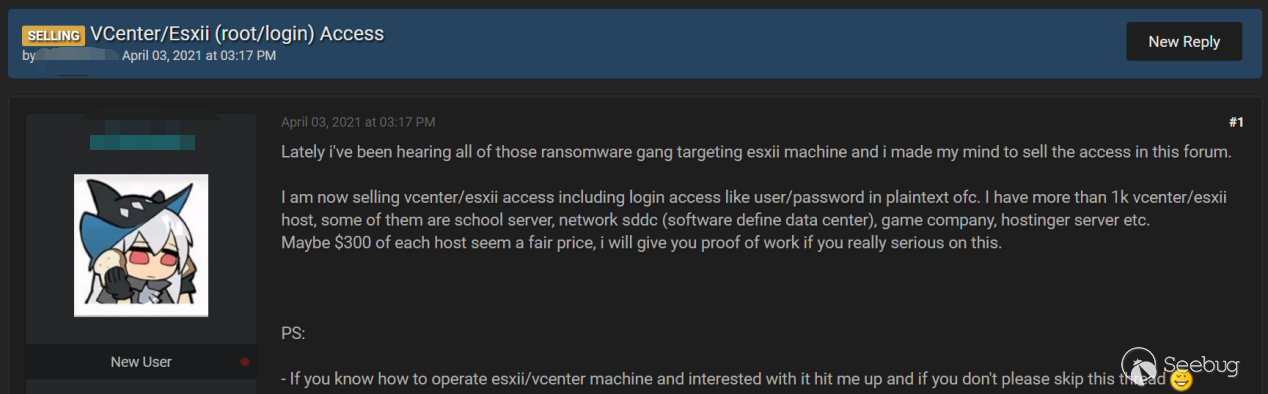The width and height of the screenshot is (1268, 394).
Task: Click the New User rank label
Action: click(x=141, y=362)
